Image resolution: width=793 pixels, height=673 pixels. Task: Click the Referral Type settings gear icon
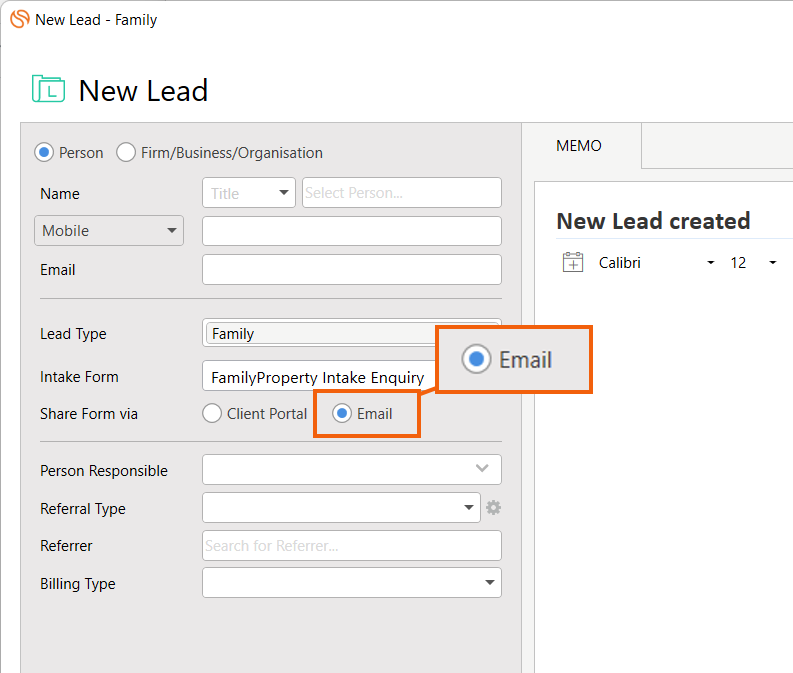tap(493, 508)
